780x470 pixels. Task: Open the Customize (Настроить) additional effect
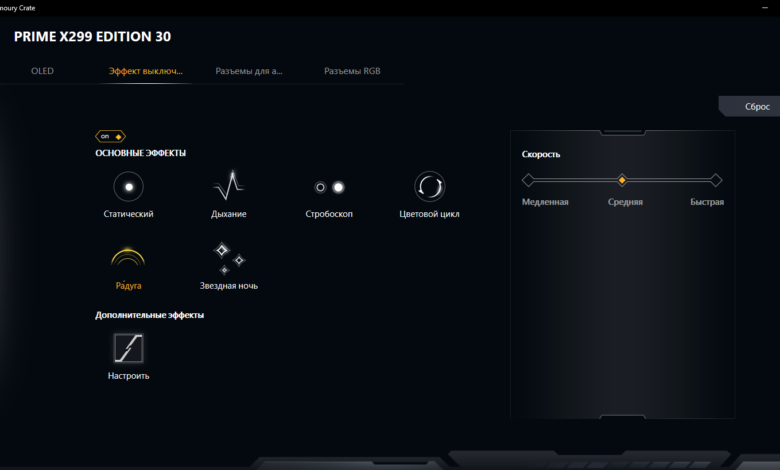tap(128, 348)
